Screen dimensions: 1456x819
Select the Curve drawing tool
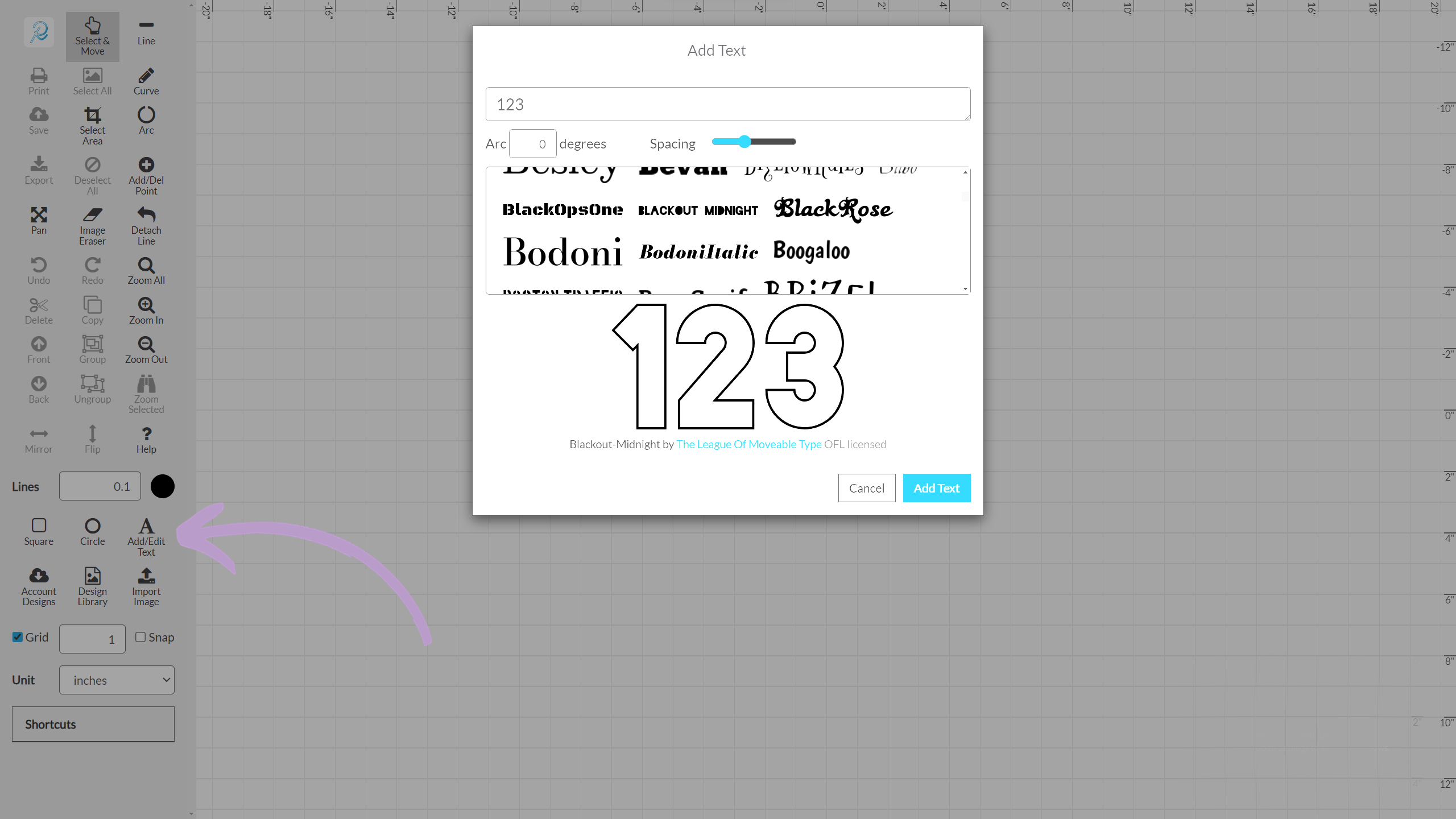pyautogui.click(x=146, y=81)
